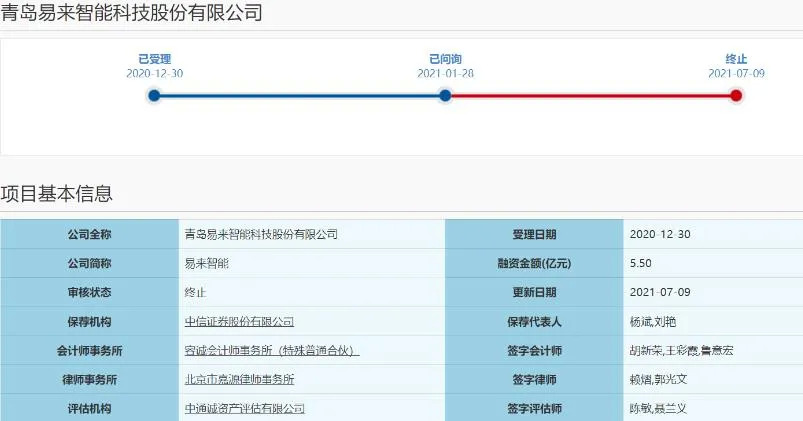Click the 项目基本信息 section heading
The image size is (803, 421).
click(57, 194)
